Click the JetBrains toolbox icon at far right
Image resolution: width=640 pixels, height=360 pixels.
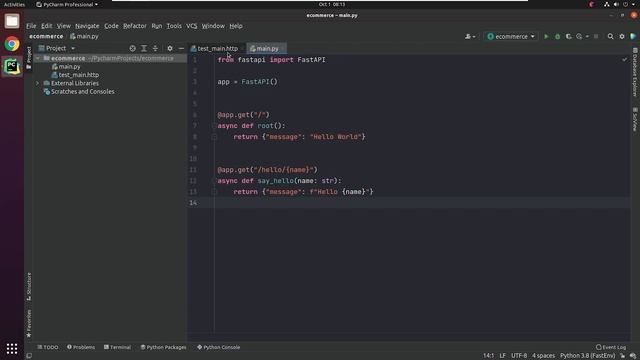tap(633, 36)
